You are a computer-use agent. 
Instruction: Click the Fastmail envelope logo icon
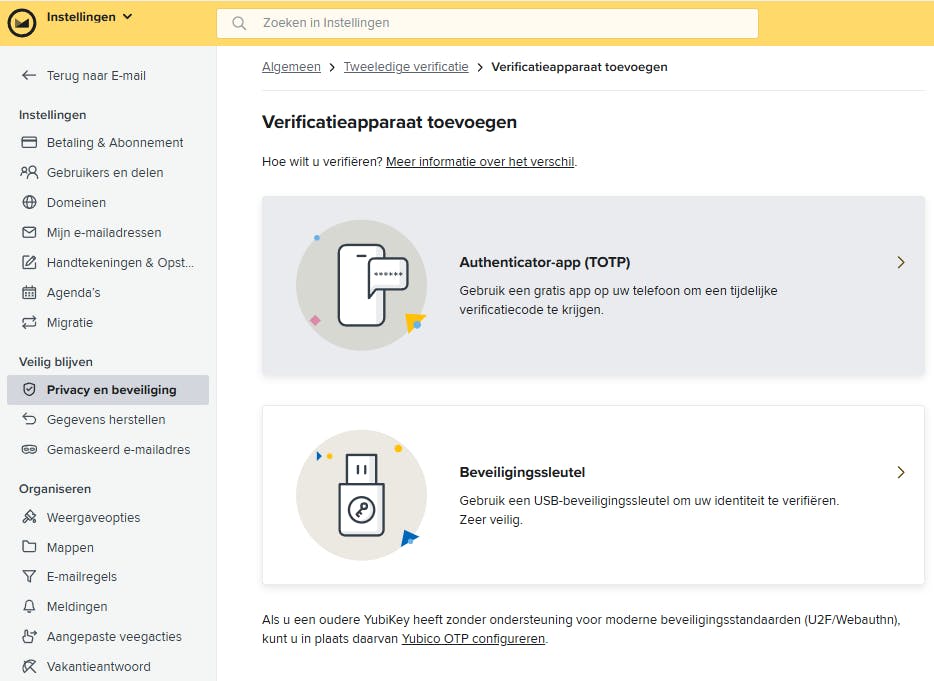(22, 22)
